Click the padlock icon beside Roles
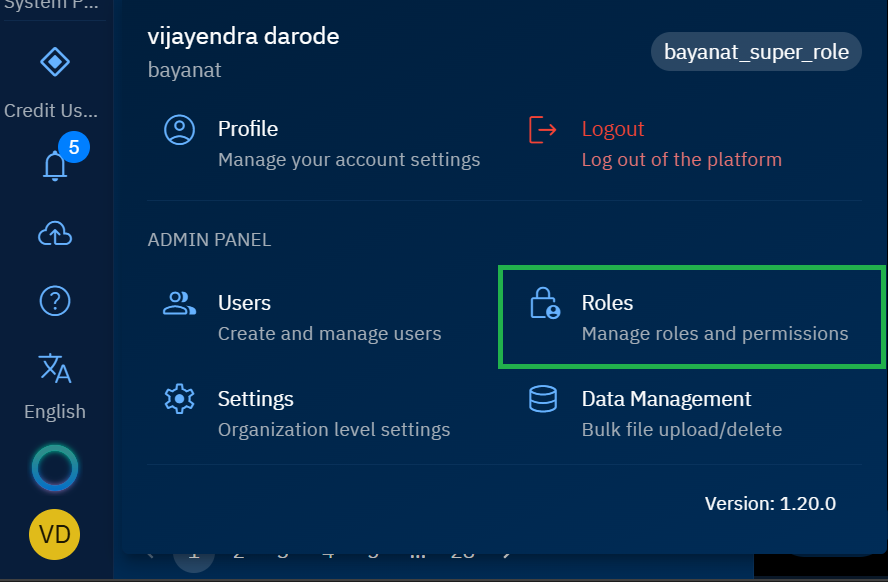 (544, 304)
